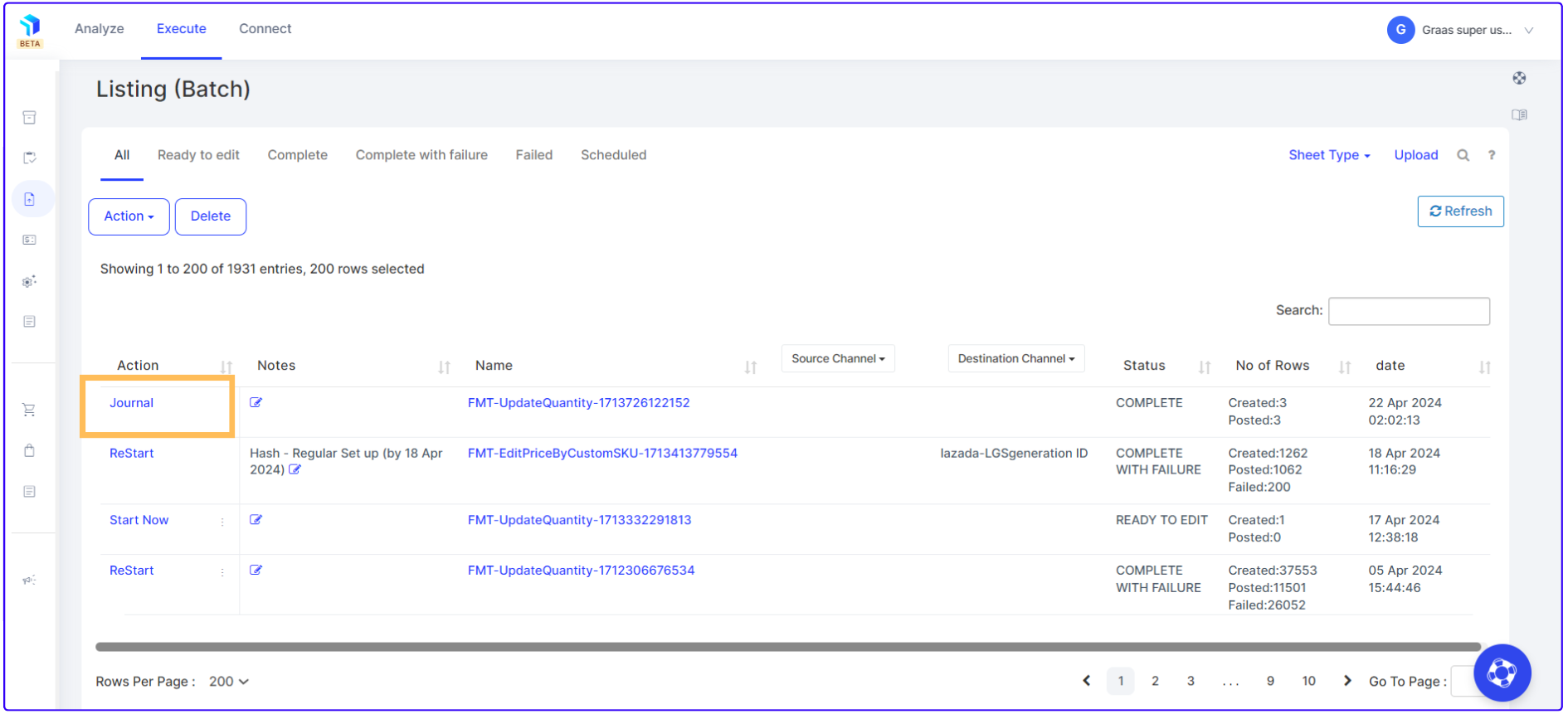The image size is (1568, 714).
Task: Click the horizontal table scrollbar
Action: click(788, 647)
